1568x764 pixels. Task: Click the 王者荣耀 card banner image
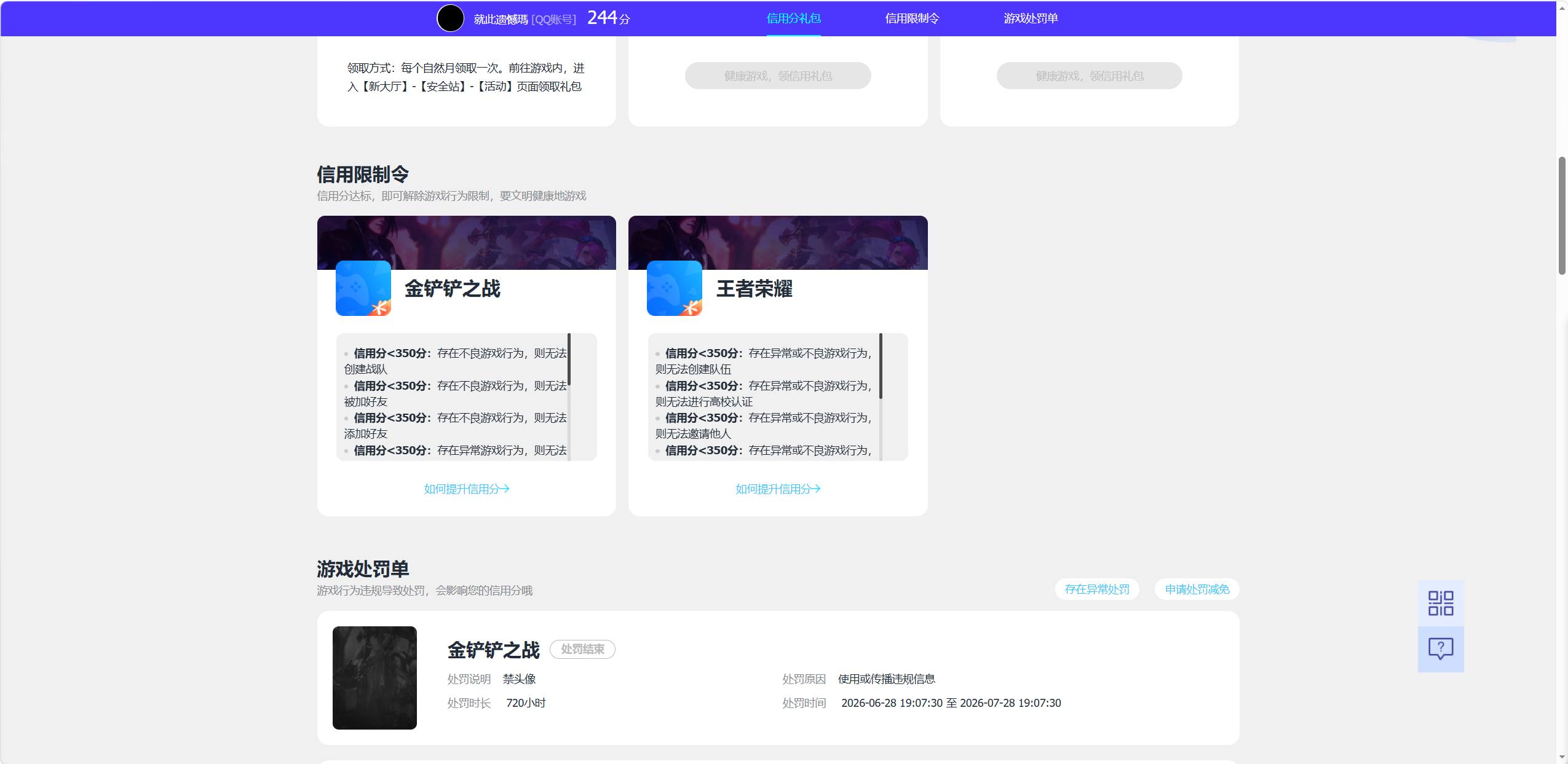coord(778,242)
